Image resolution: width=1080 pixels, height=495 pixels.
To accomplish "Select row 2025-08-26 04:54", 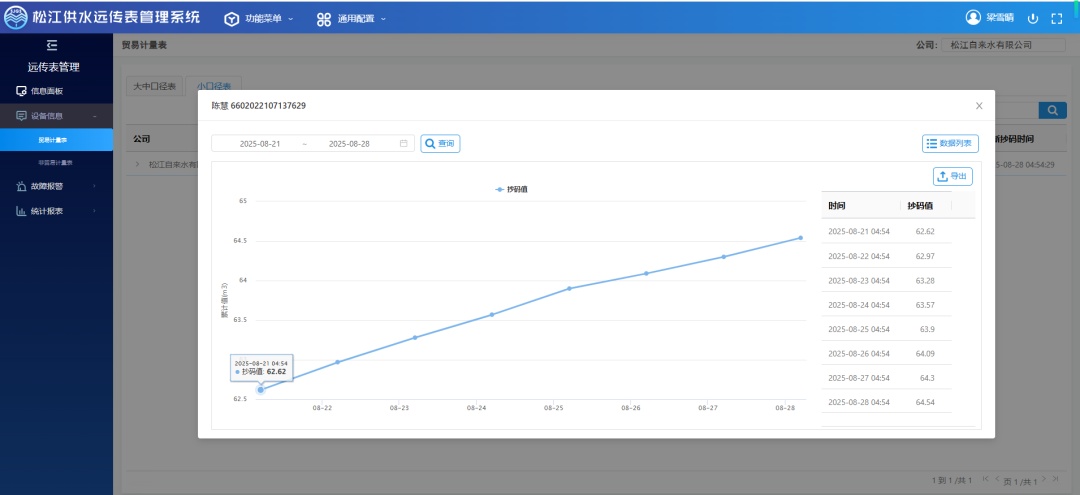I will click(886, 353).
